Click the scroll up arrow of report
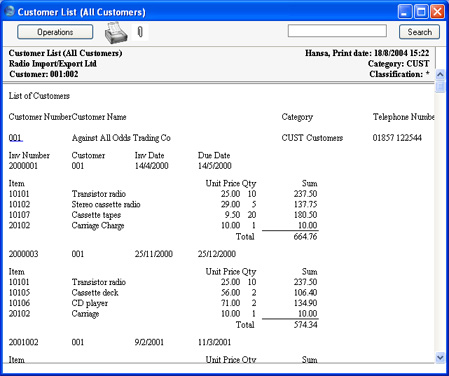This screenshot has width=449, height=376. click(440, 74)
